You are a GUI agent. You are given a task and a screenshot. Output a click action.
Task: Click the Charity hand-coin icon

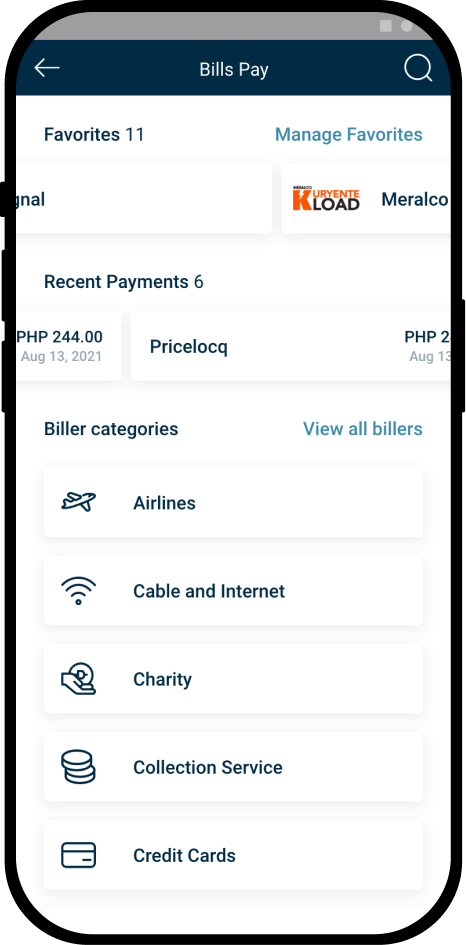[78, 679]
